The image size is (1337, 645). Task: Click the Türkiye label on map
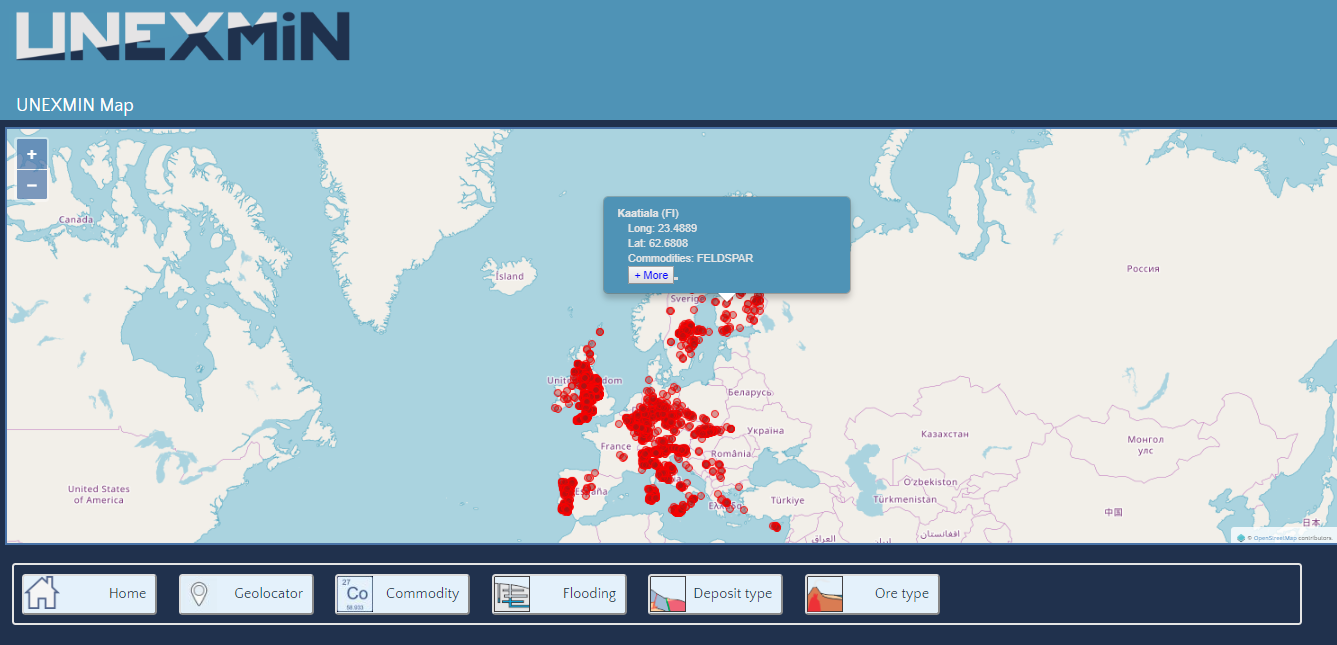coord(787,500)
